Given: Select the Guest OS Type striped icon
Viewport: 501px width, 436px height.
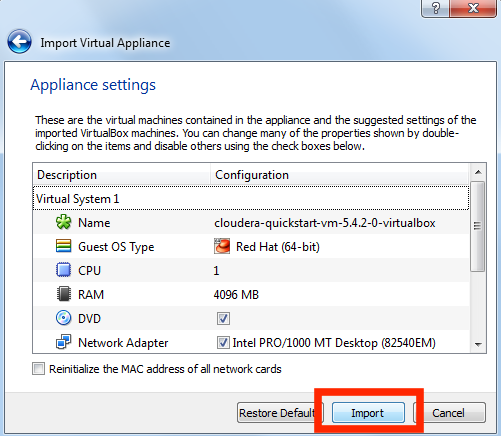Looking at the screenshot, I should pyautogui.click(x=63, y=246).
